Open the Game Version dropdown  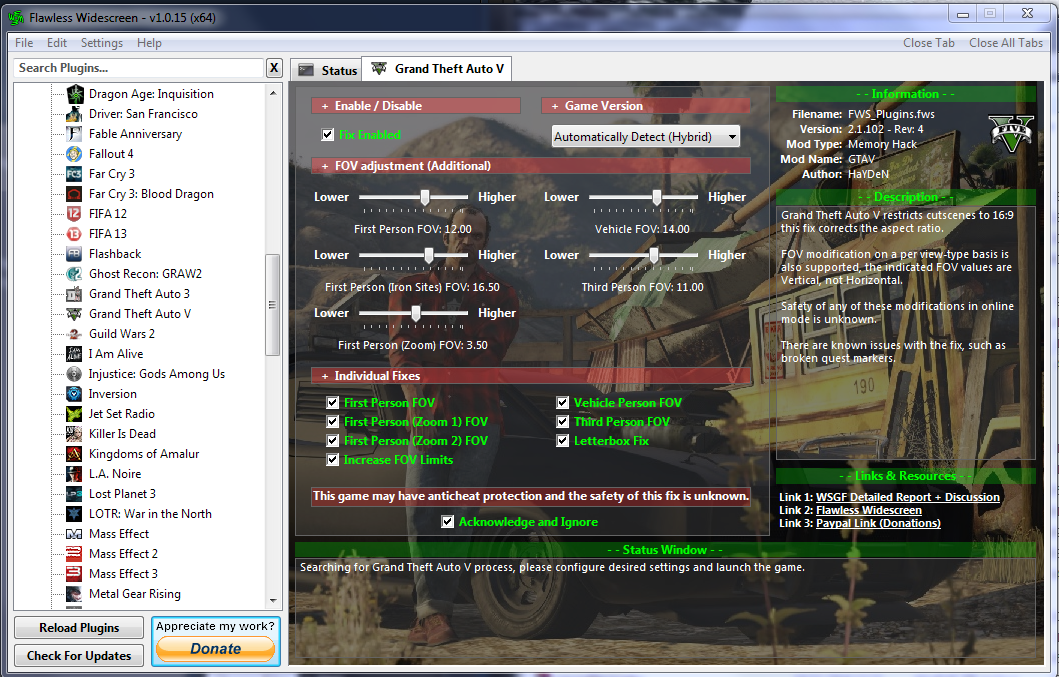point(646,136)
